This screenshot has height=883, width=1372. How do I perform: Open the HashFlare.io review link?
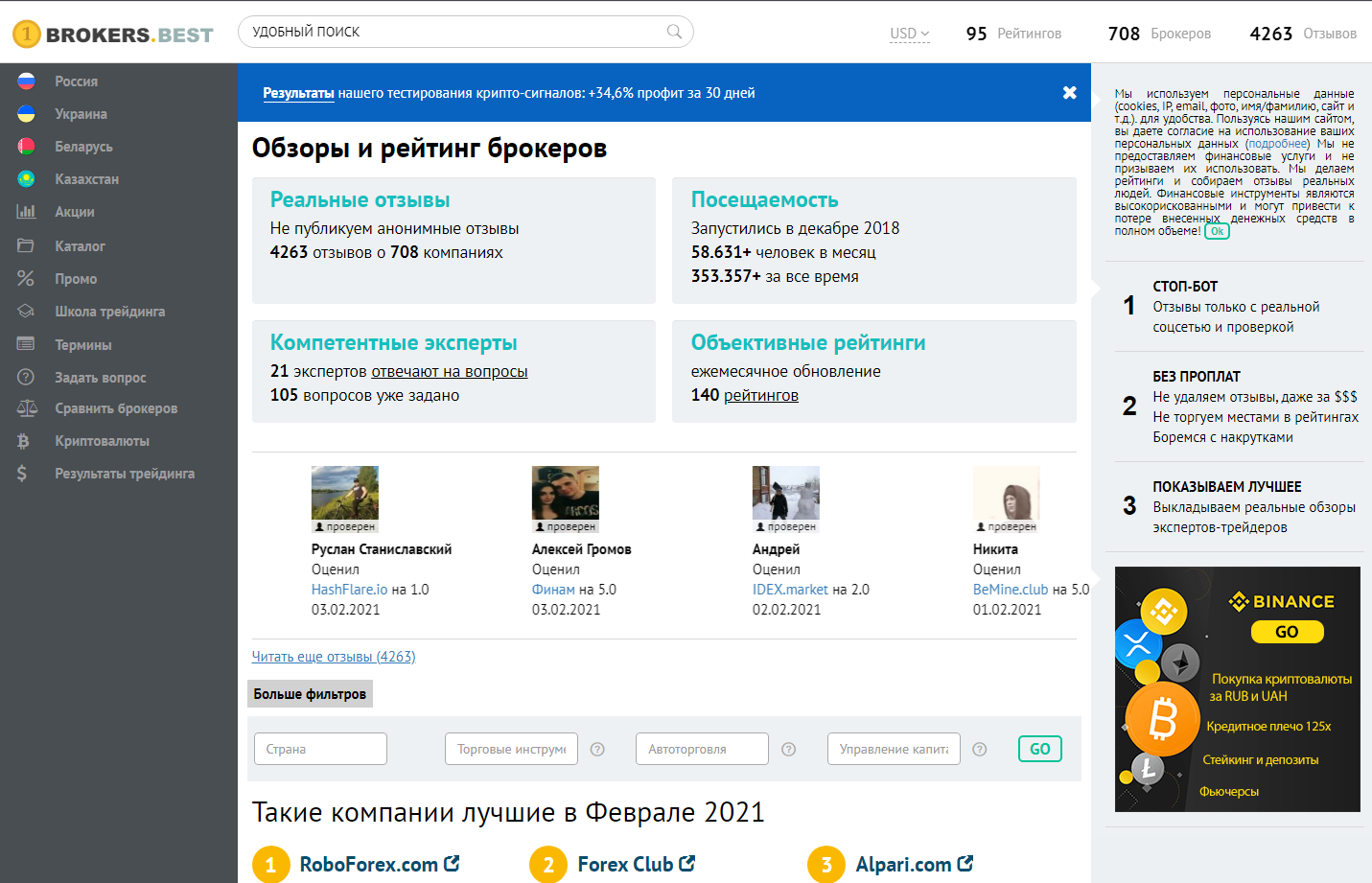(x=350, y=590)
